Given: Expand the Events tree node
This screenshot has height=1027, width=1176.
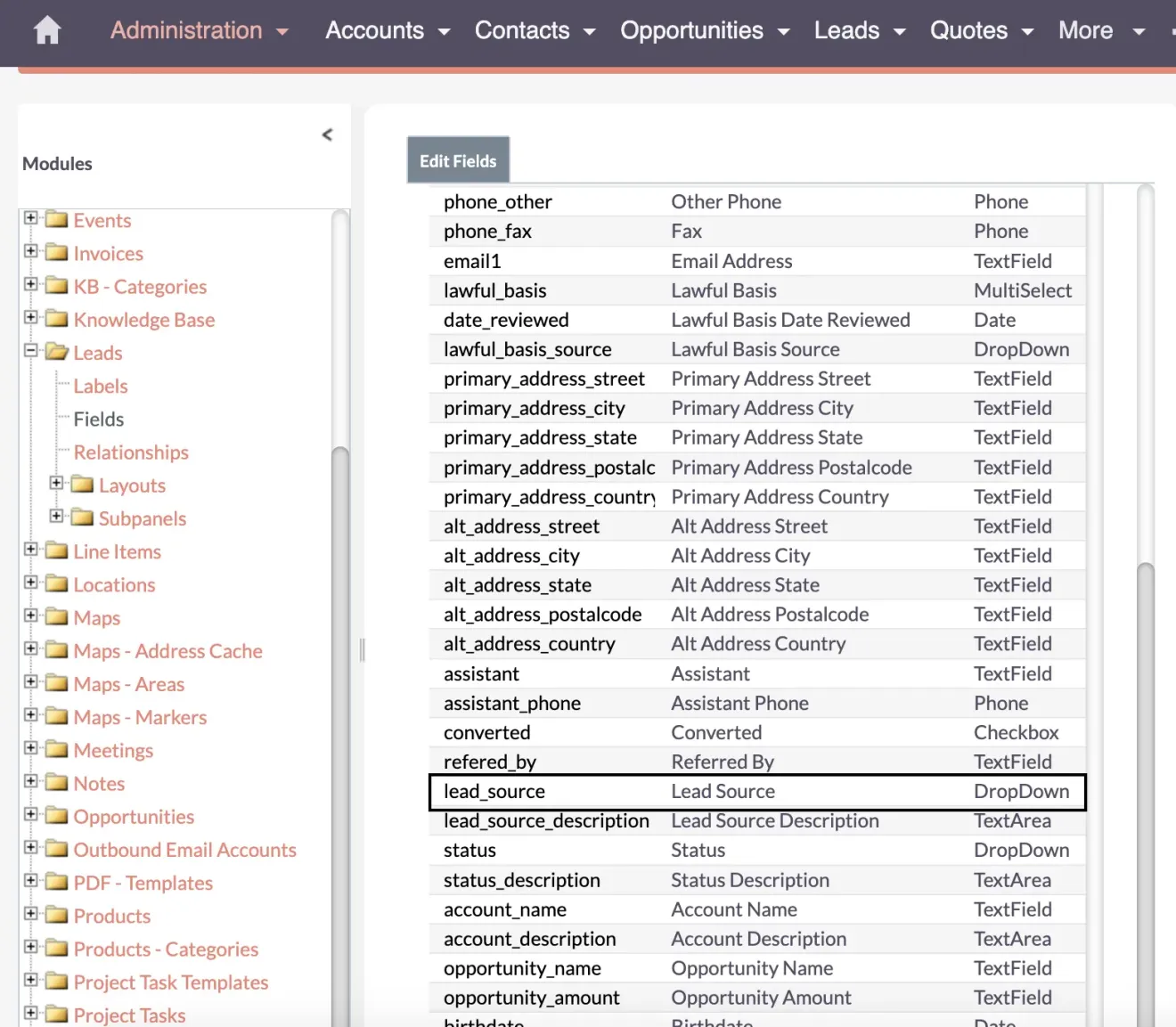Looking at the screenshot, I should pos(29,219).
